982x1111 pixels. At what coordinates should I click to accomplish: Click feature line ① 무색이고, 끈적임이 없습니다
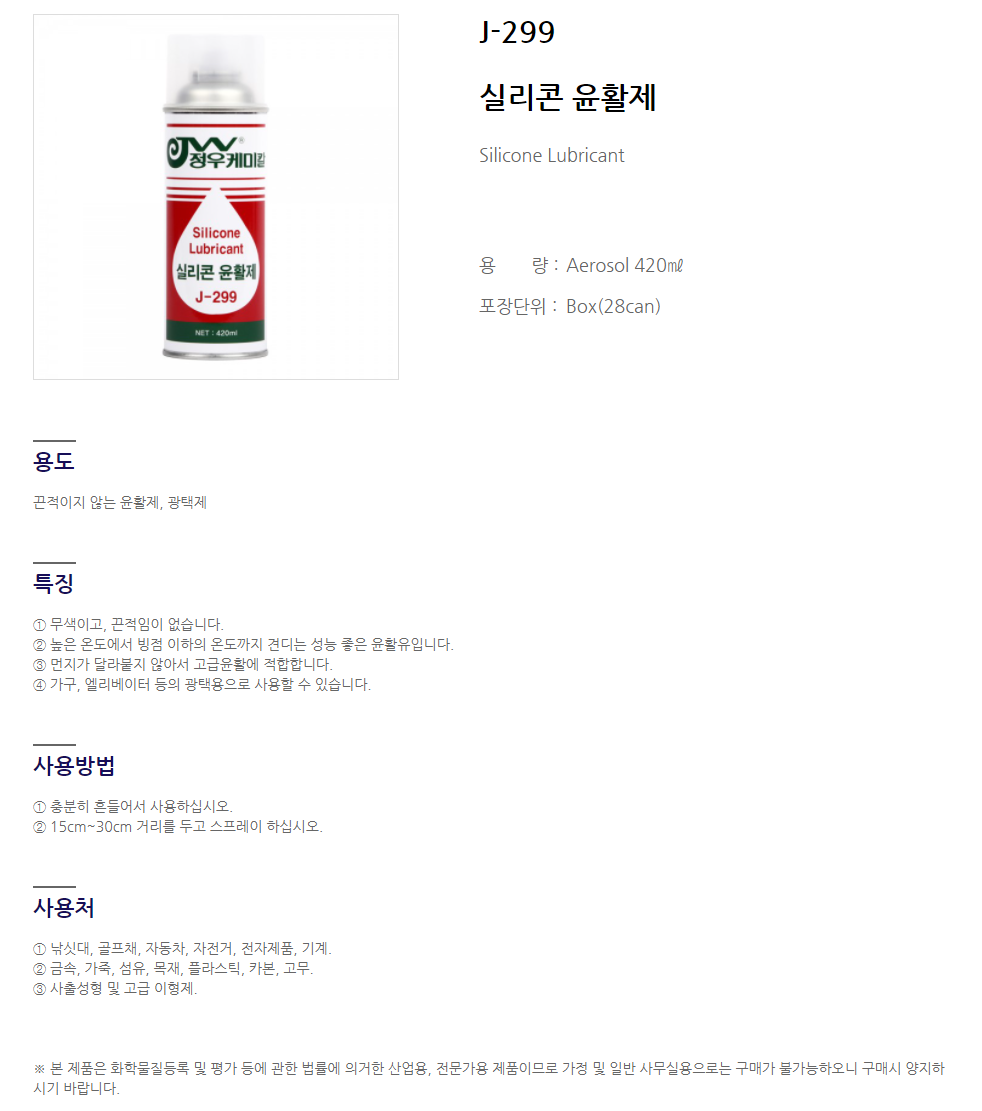coord(128,624)
